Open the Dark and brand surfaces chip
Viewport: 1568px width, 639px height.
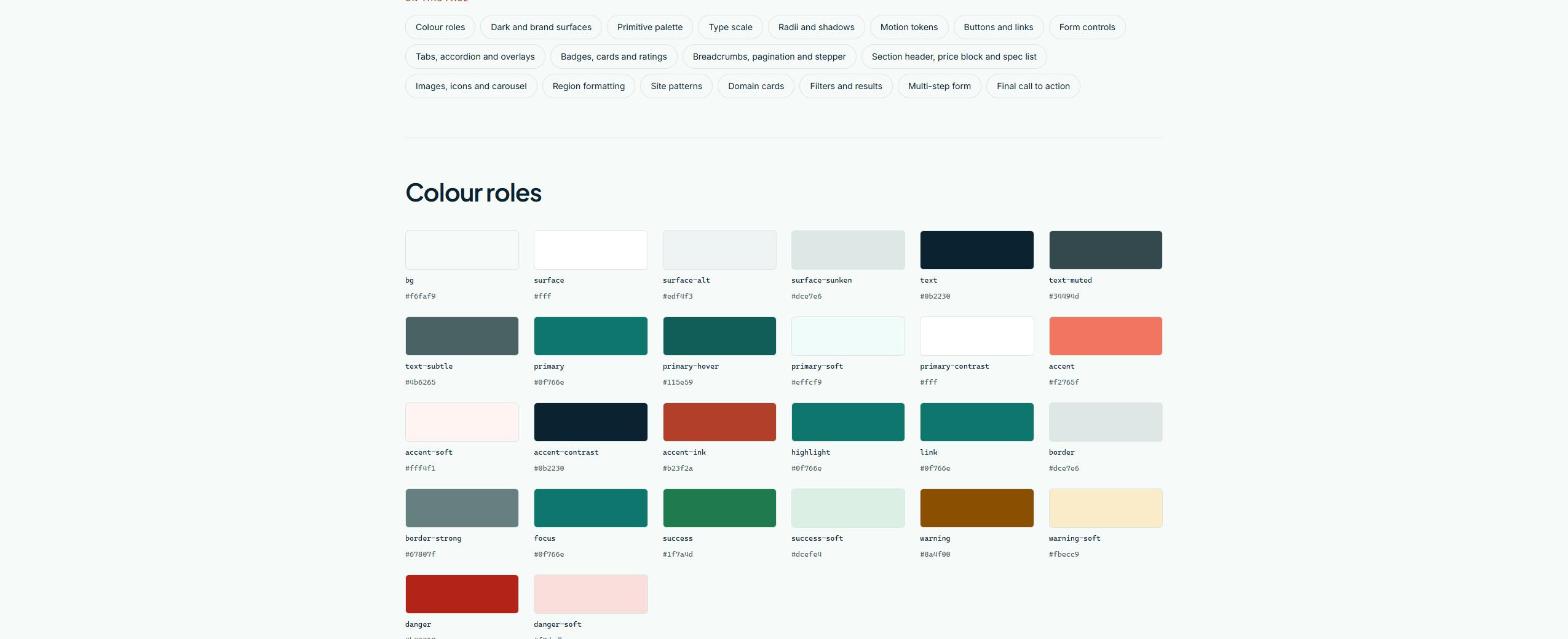pyautogui.click(x=541, y=27)
